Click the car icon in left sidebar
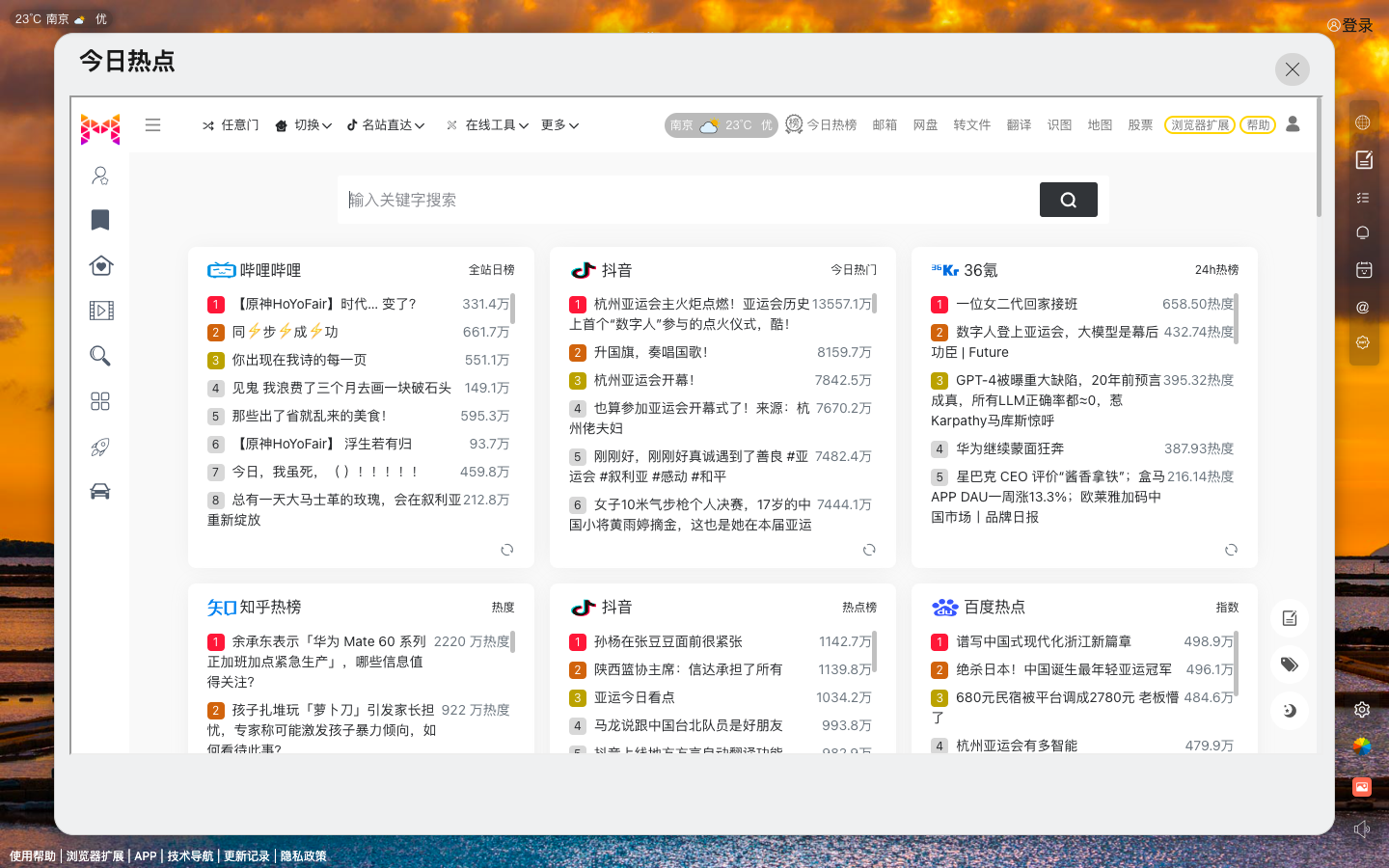Viewport: 1389px width, 868px height. click(100, 491)
